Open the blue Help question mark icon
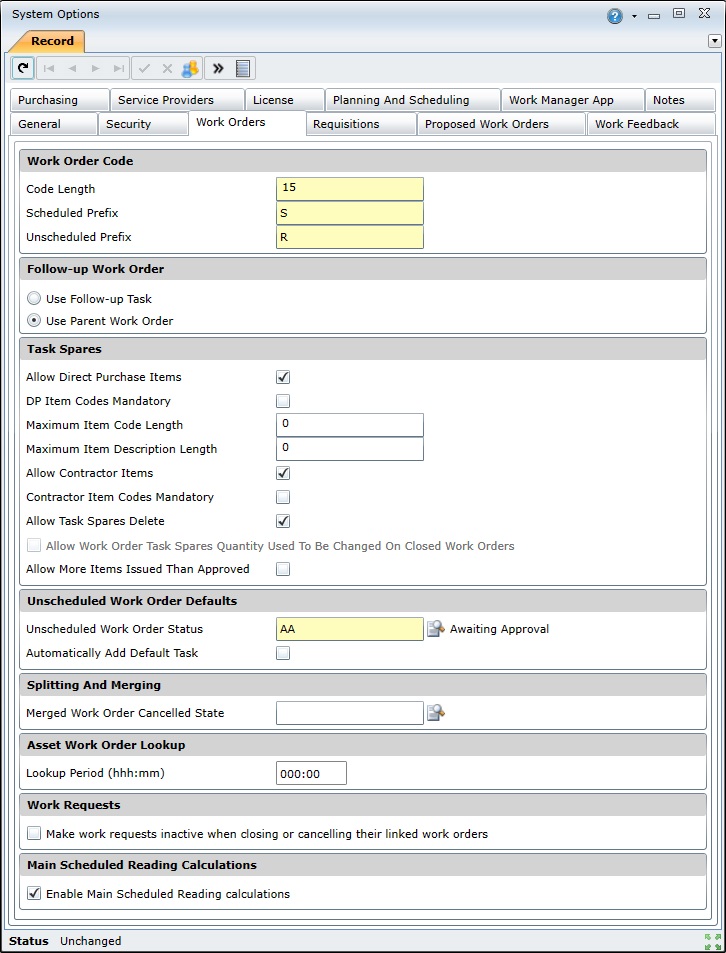 pos(615,15)
